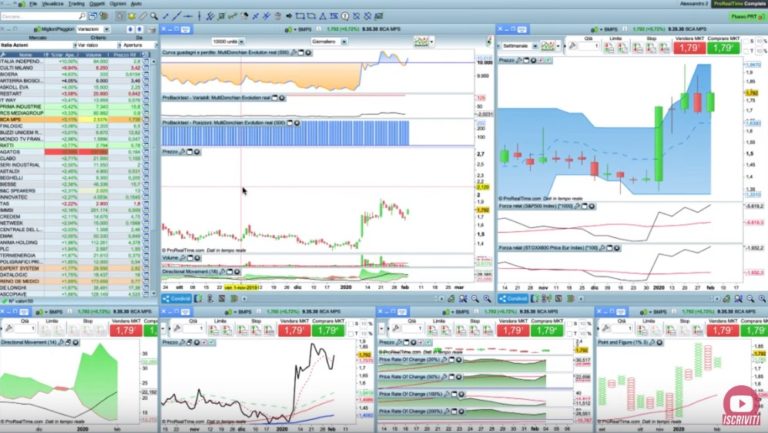Click the trash delete-objects icon in the toolbar
Image resolution: width=768 pixels, height=433 pixels.
tap(278, 16)
